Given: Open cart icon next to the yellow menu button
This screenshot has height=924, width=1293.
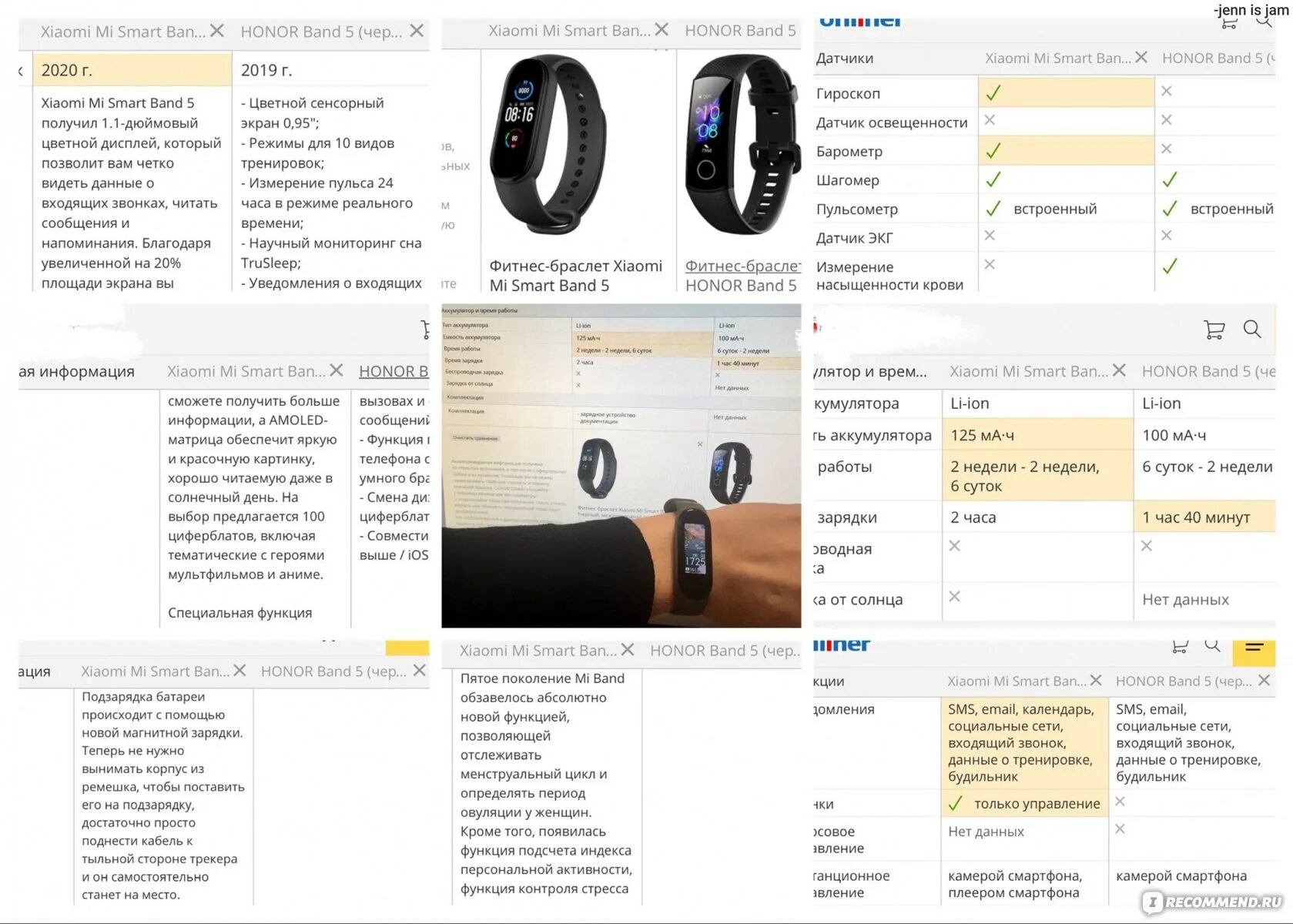Looking at the screenshot, I should coord(1180,646).
